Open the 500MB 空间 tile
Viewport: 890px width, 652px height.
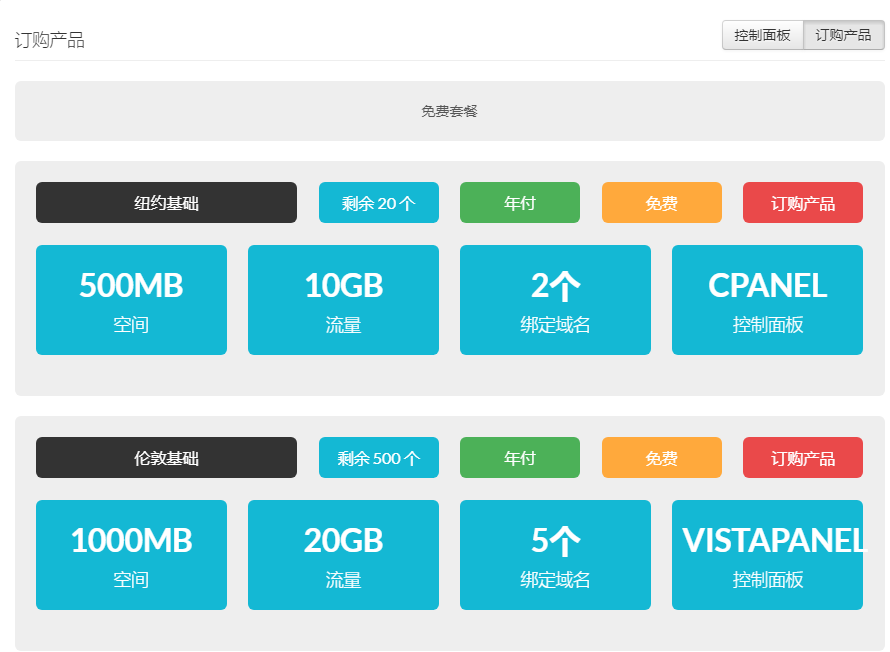tap(131, 300)
